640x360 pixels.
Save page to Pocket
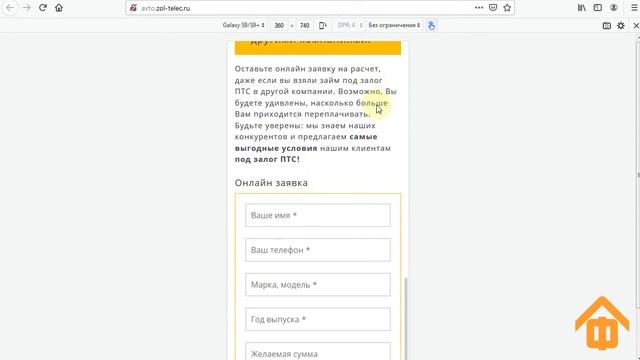pos(493,8)
